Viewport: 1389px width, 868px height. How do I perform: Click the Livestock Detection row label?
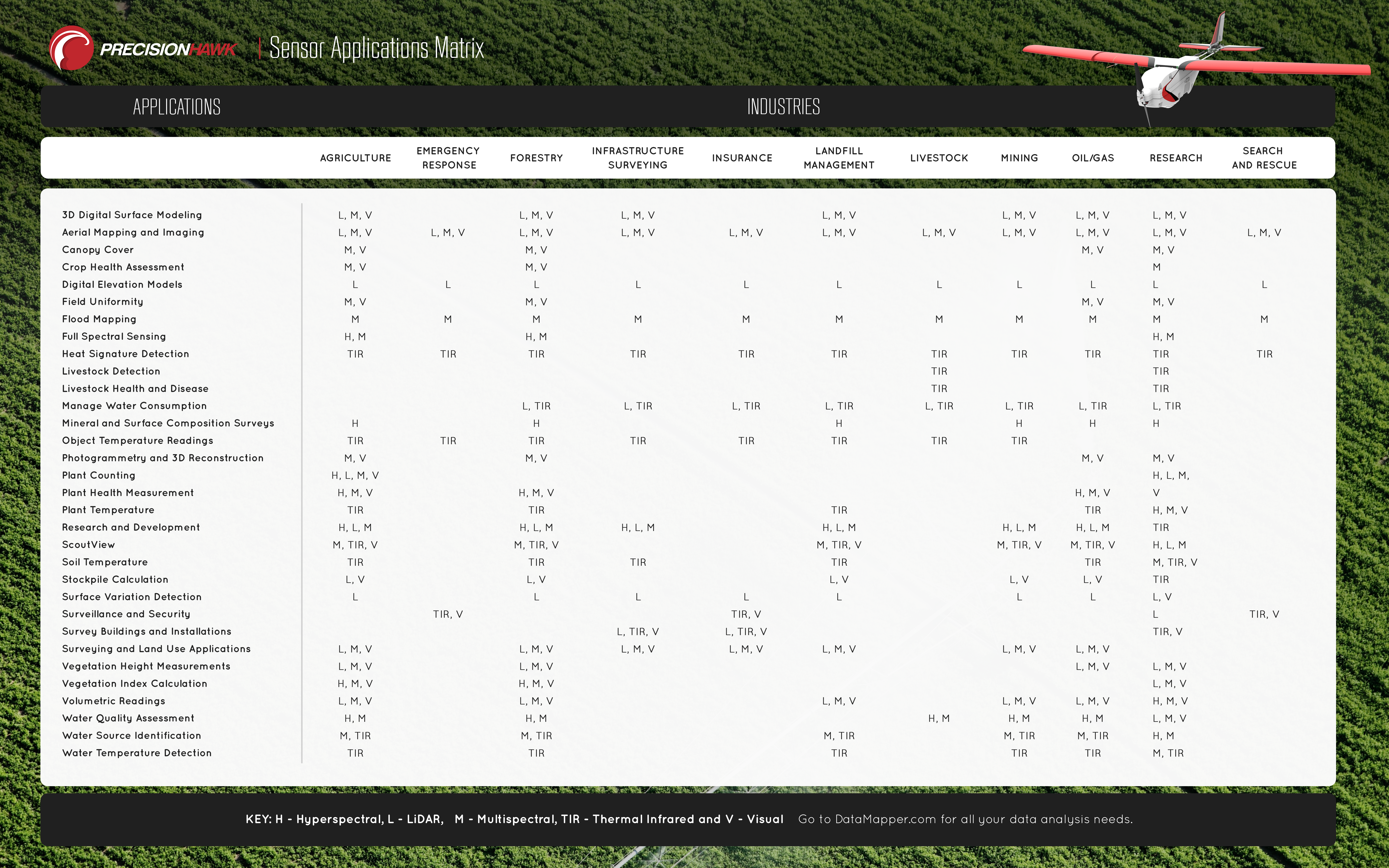[111, 371]
